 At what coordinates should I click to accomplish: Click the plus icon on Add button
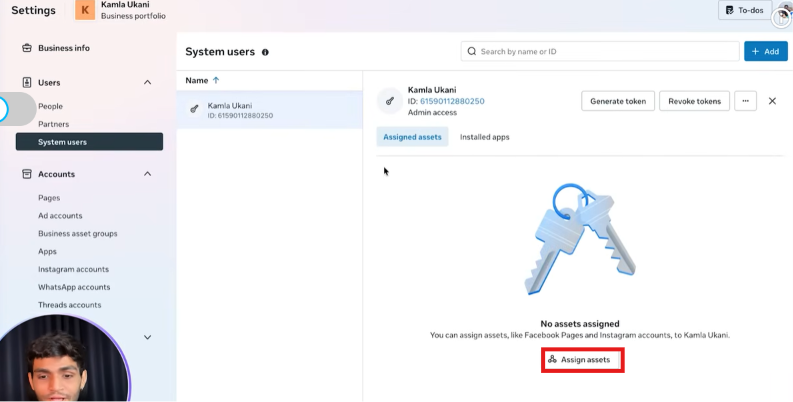click(x=756, y=52)
